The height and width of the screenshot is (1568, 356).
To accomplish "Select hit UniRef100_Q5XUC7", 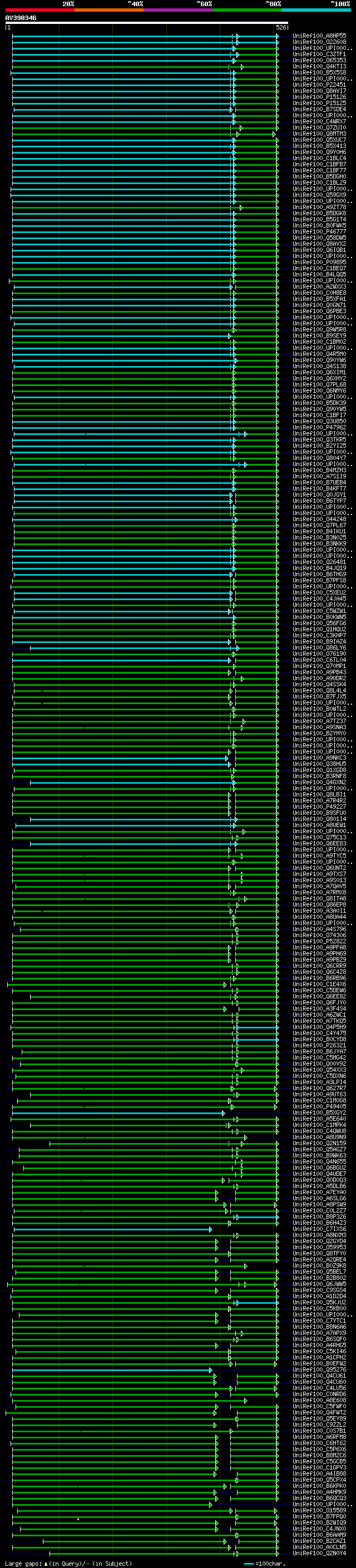I will [x=319, y=140].
